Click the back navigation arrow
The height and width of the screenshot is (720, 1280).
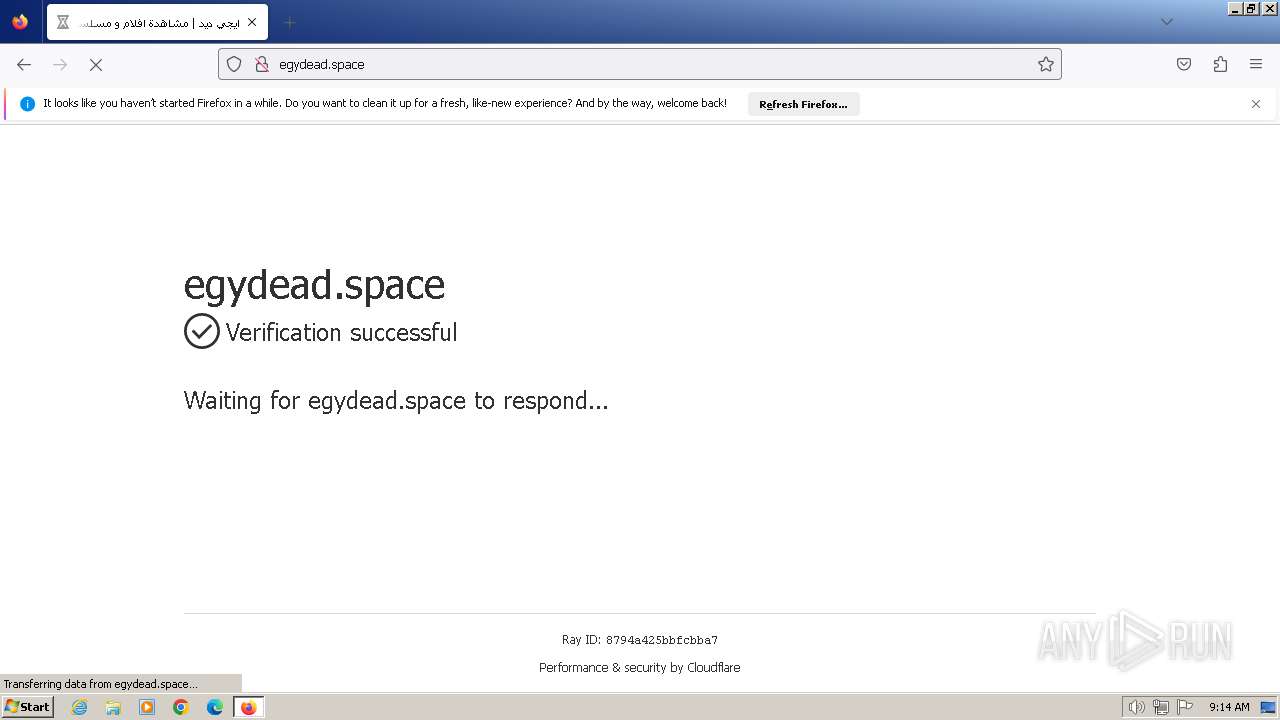pyautogui.click(x=24, y=64)
